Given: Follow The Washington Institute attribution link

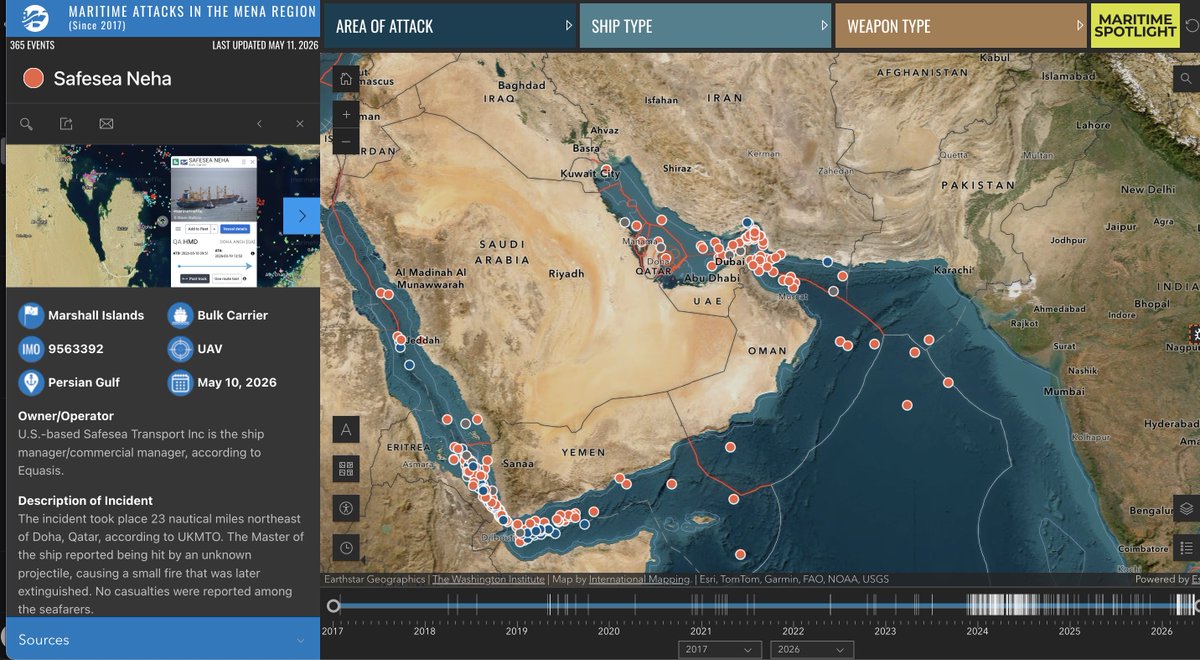Looking at the screenshot, I should click(x=489, y=579).
